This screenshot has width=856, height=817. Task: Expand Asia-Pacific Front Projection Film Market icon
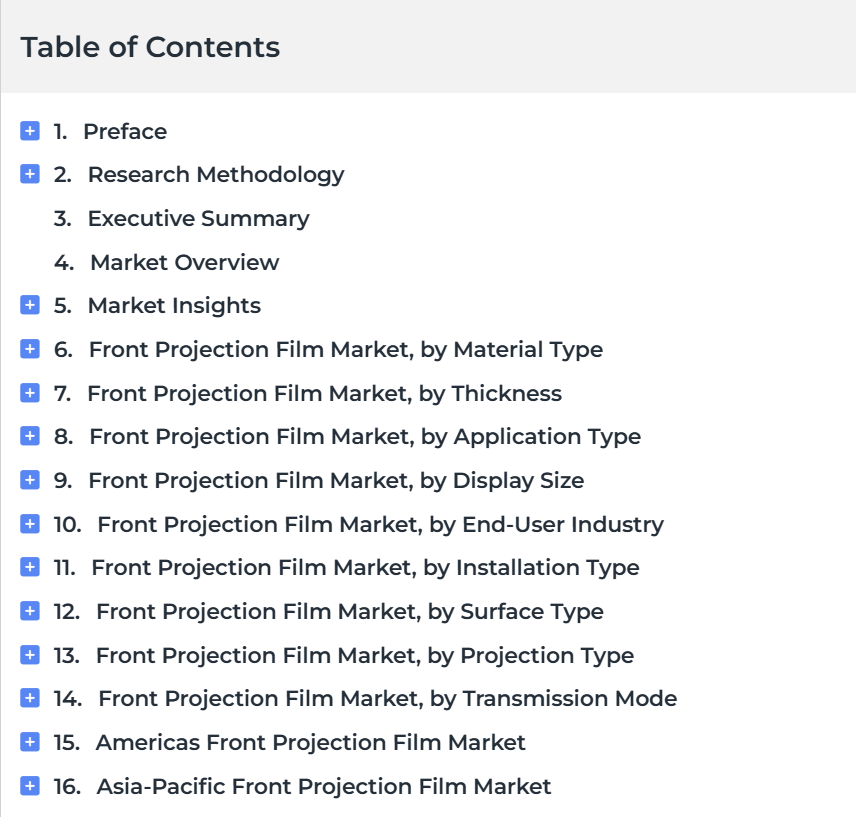30,786
